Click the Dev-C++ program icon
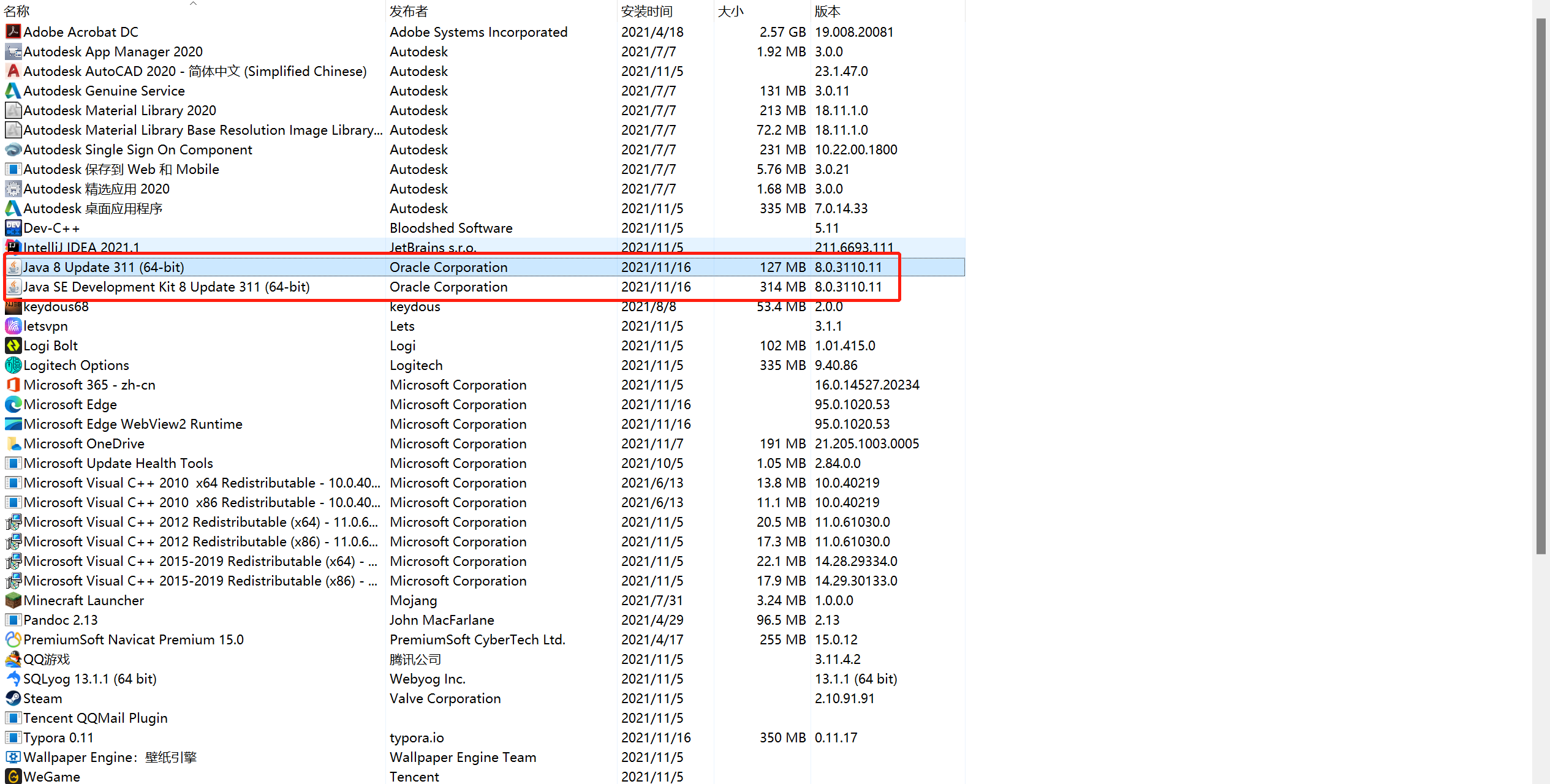1550x784 pixels. click(13, 228)
